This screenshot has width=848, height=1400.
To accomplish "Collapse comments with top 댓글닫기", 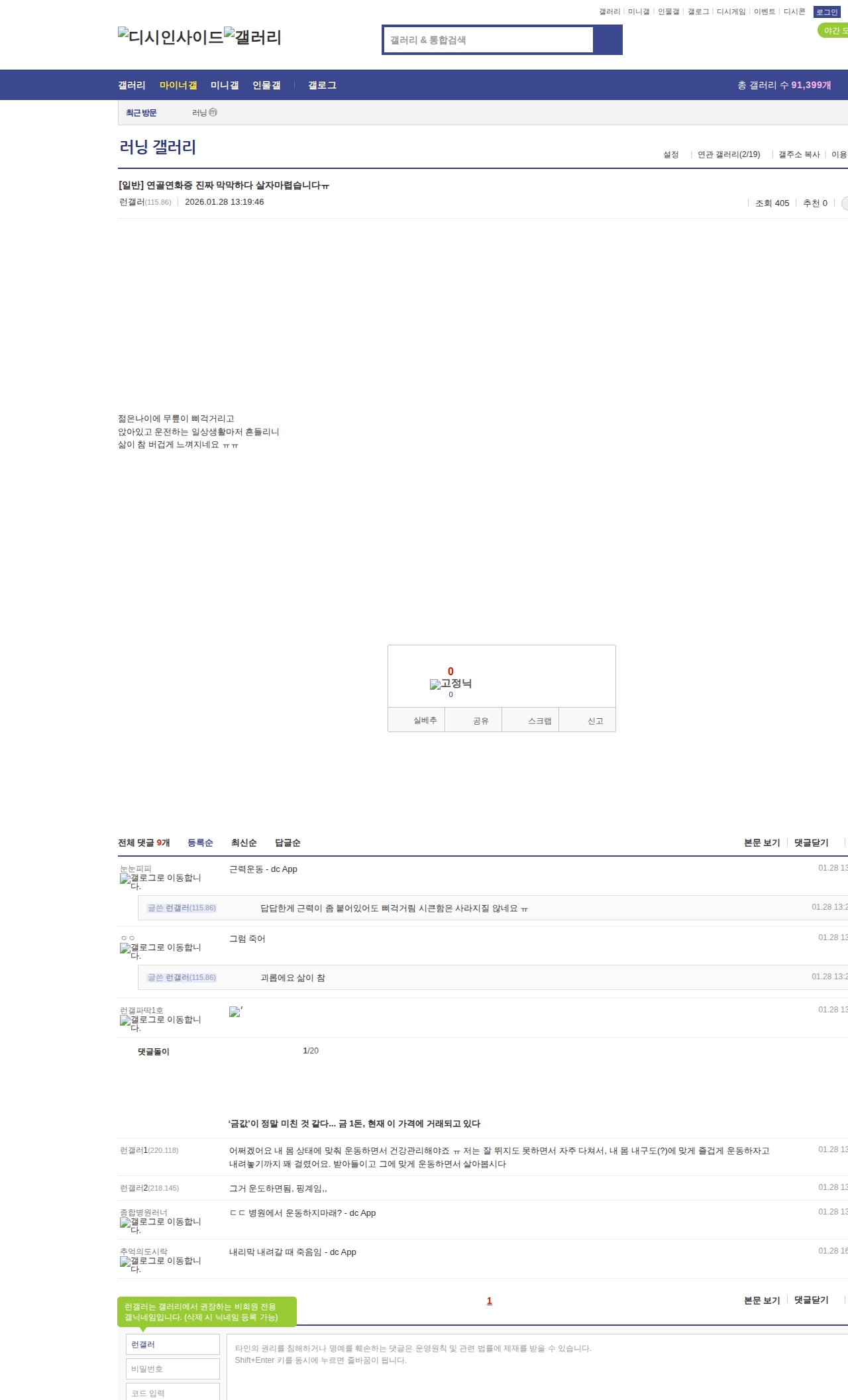I will [x=811, y=843].
